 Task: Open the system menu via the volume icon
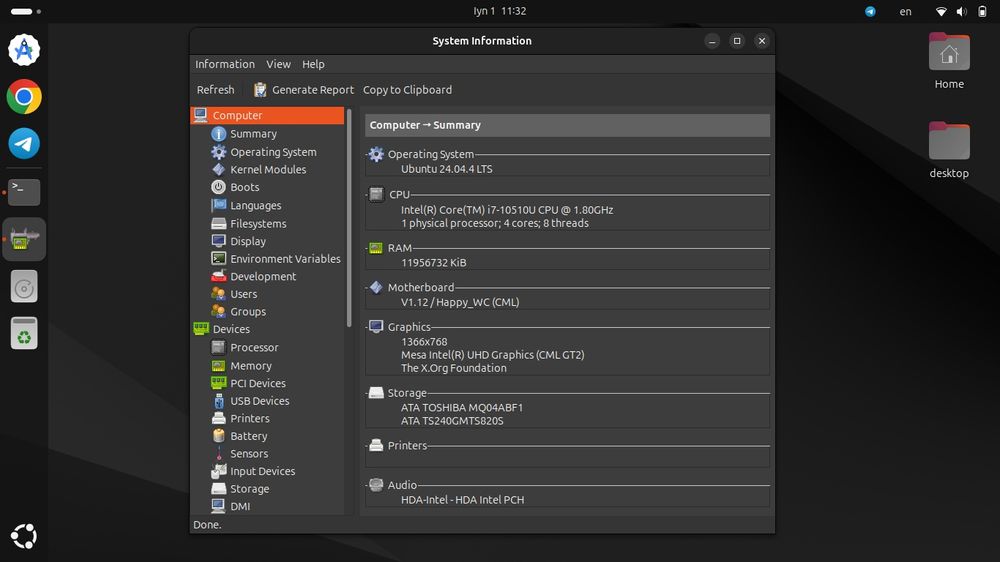[x=962, y=11]
